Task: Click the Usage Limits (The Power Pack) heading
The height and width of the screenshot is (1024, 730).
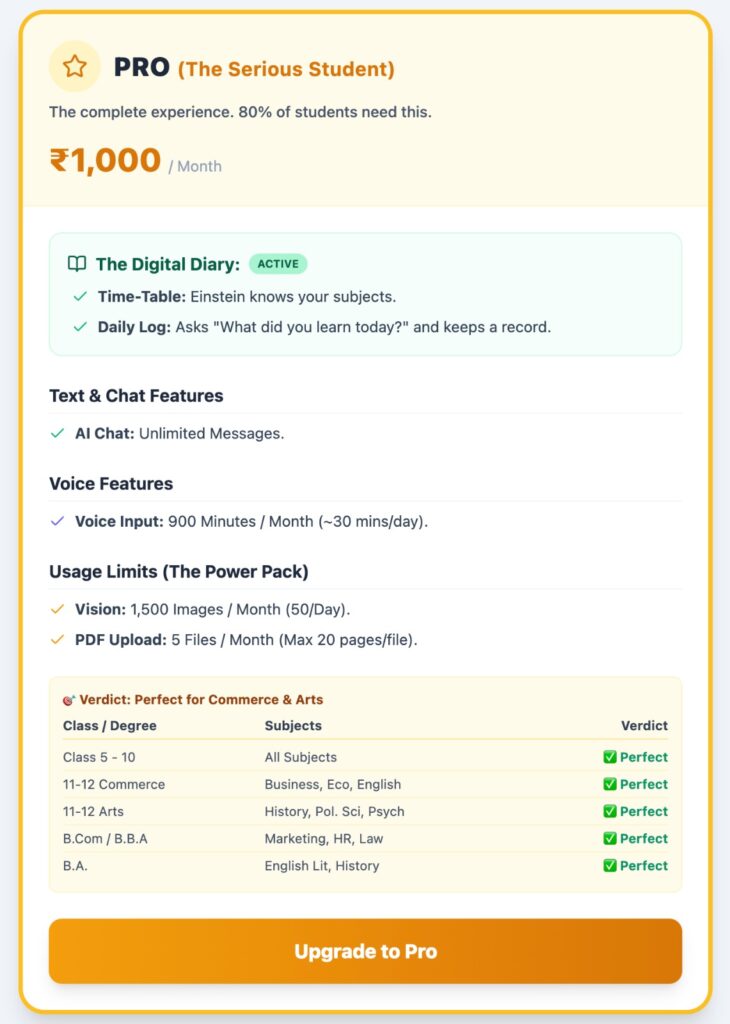Action: click(179, 572)
